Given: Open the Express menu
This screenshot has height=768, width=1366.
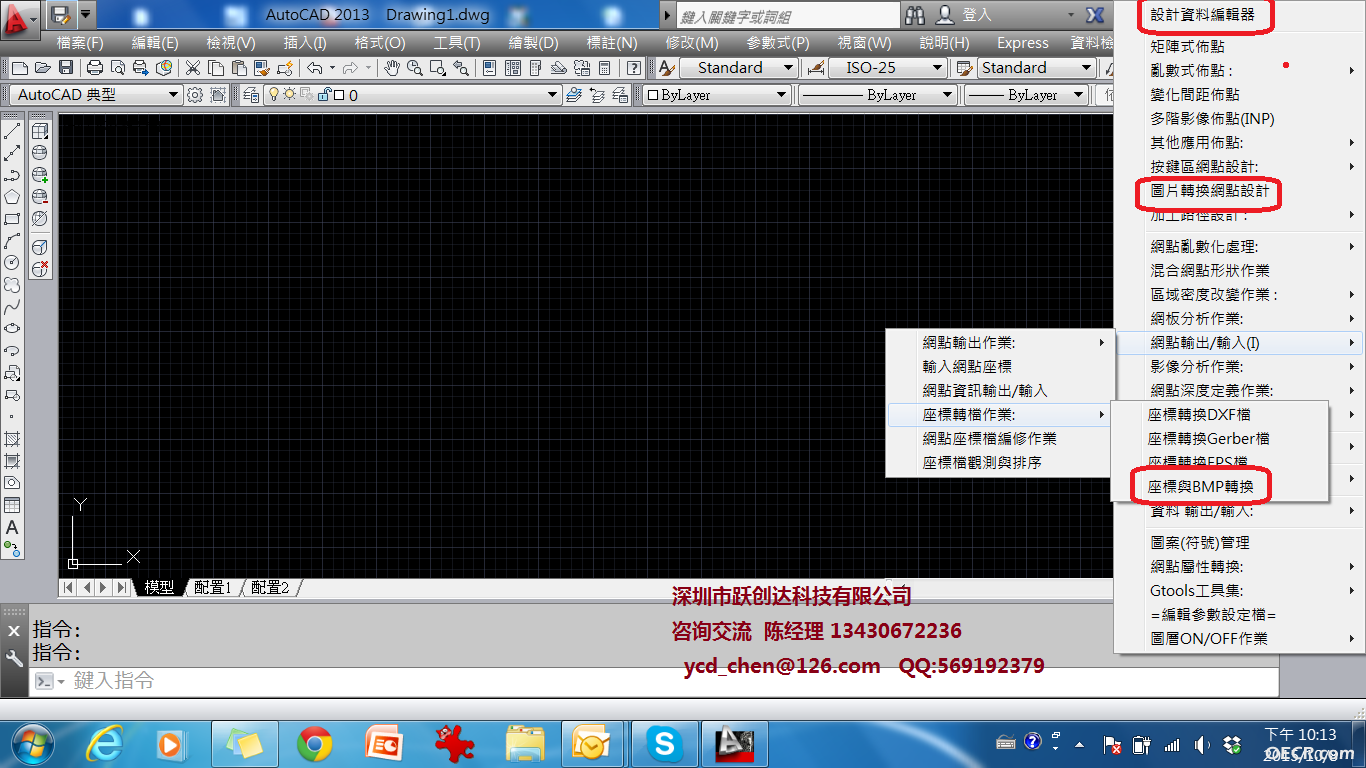Looking at the screenshot, I should pyautogui.click(x=1022, y=43).
